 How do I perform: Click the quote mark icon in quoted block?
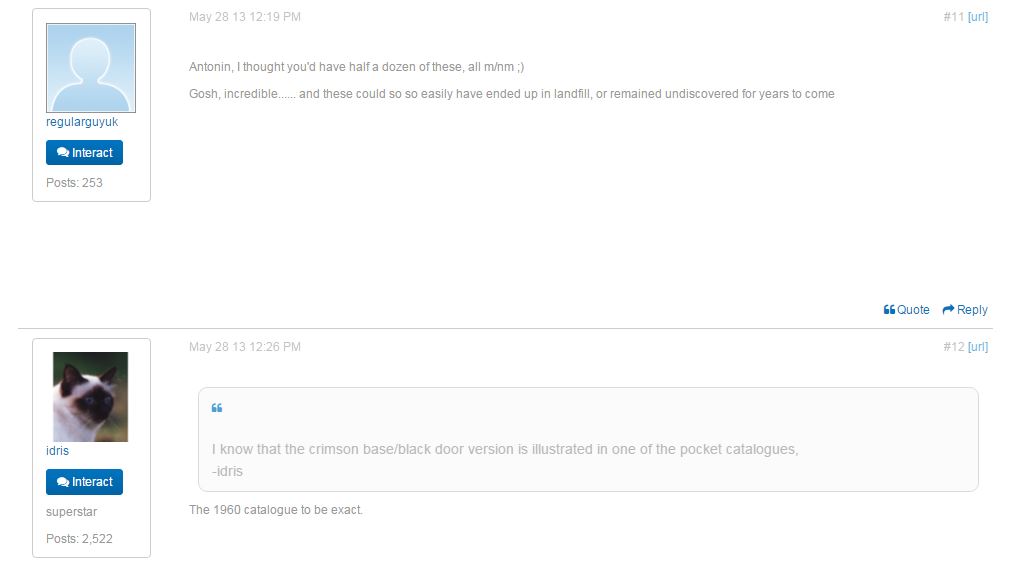[x=217, y=408]
